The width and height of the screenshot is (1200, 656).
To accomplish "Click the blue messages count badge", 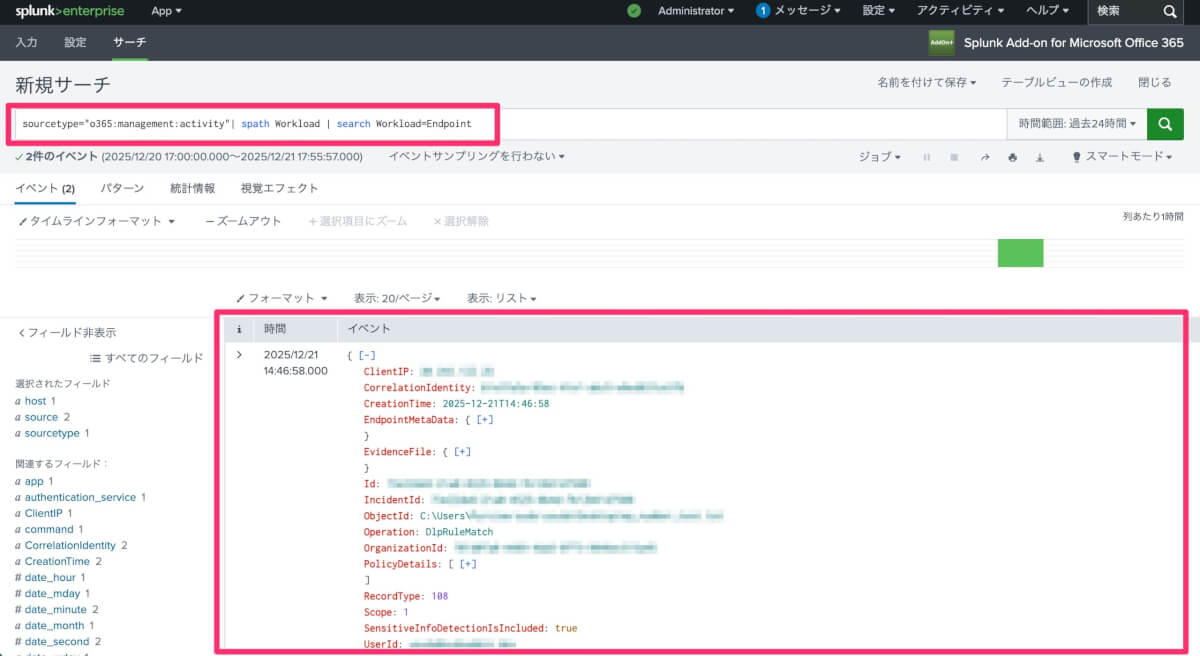I will 763,11.
